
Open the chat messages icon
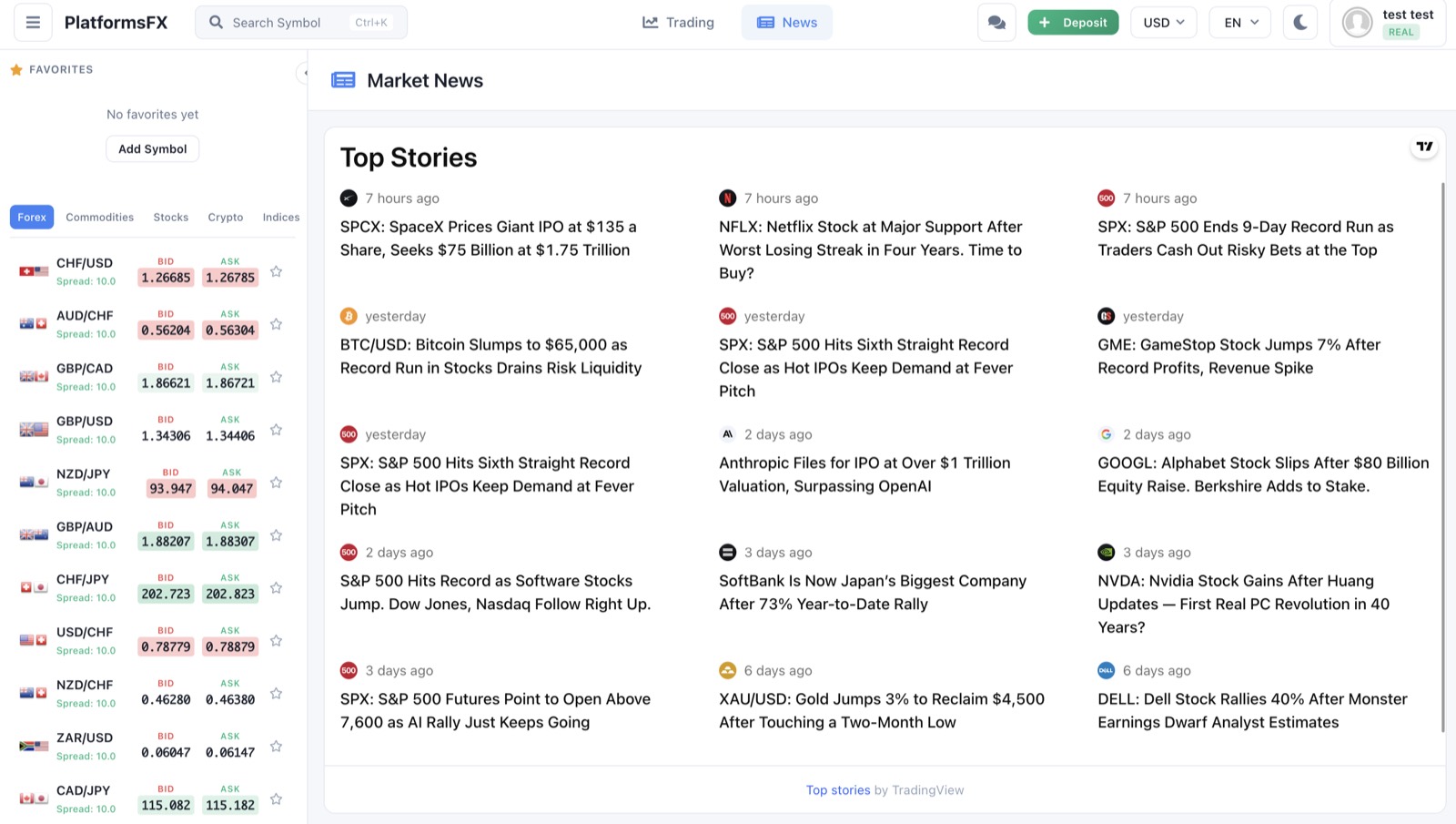pos(996,23)
